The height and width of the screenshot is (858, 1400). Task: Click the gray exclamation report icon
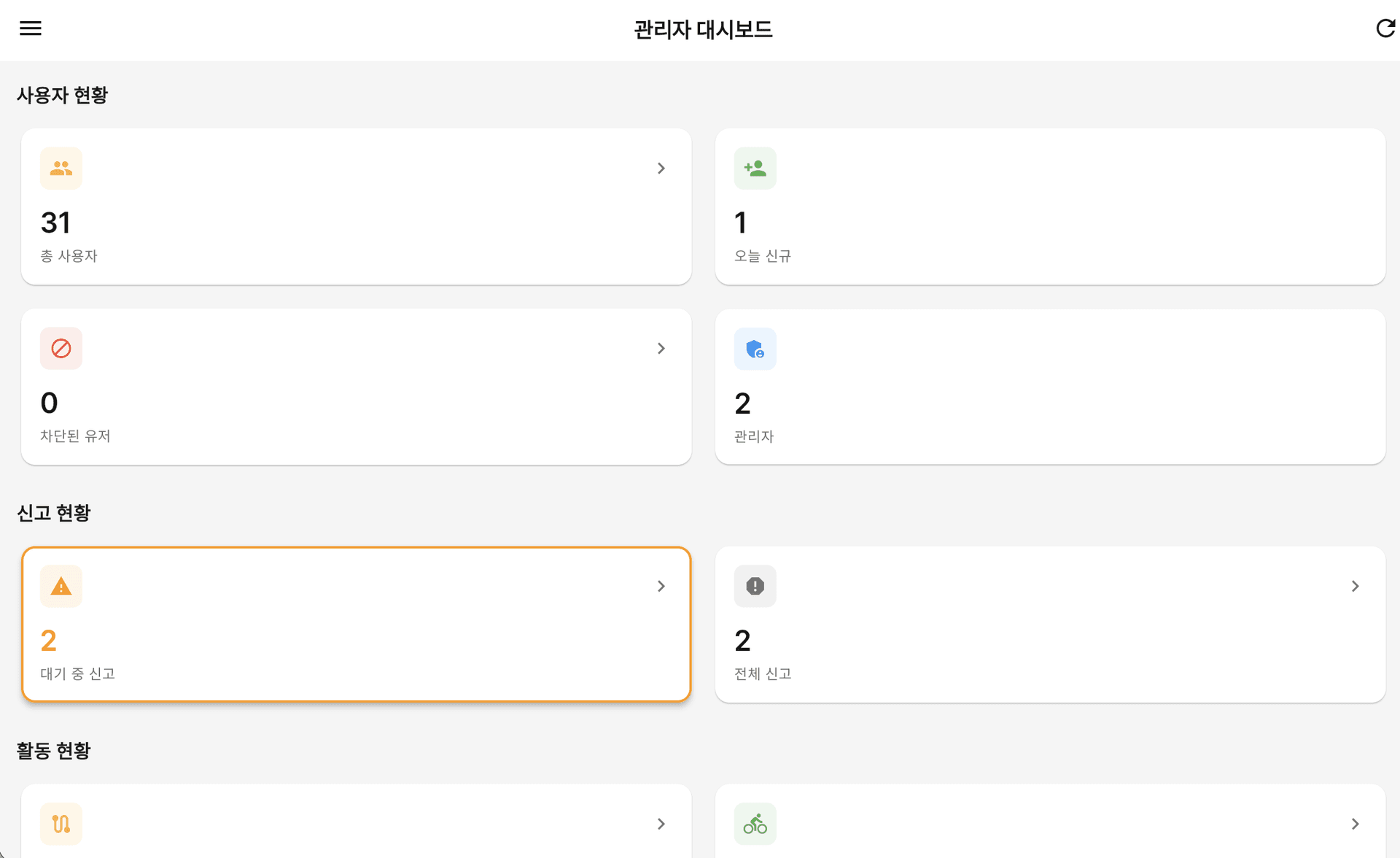pyautogui.click(x=755, y=587)
